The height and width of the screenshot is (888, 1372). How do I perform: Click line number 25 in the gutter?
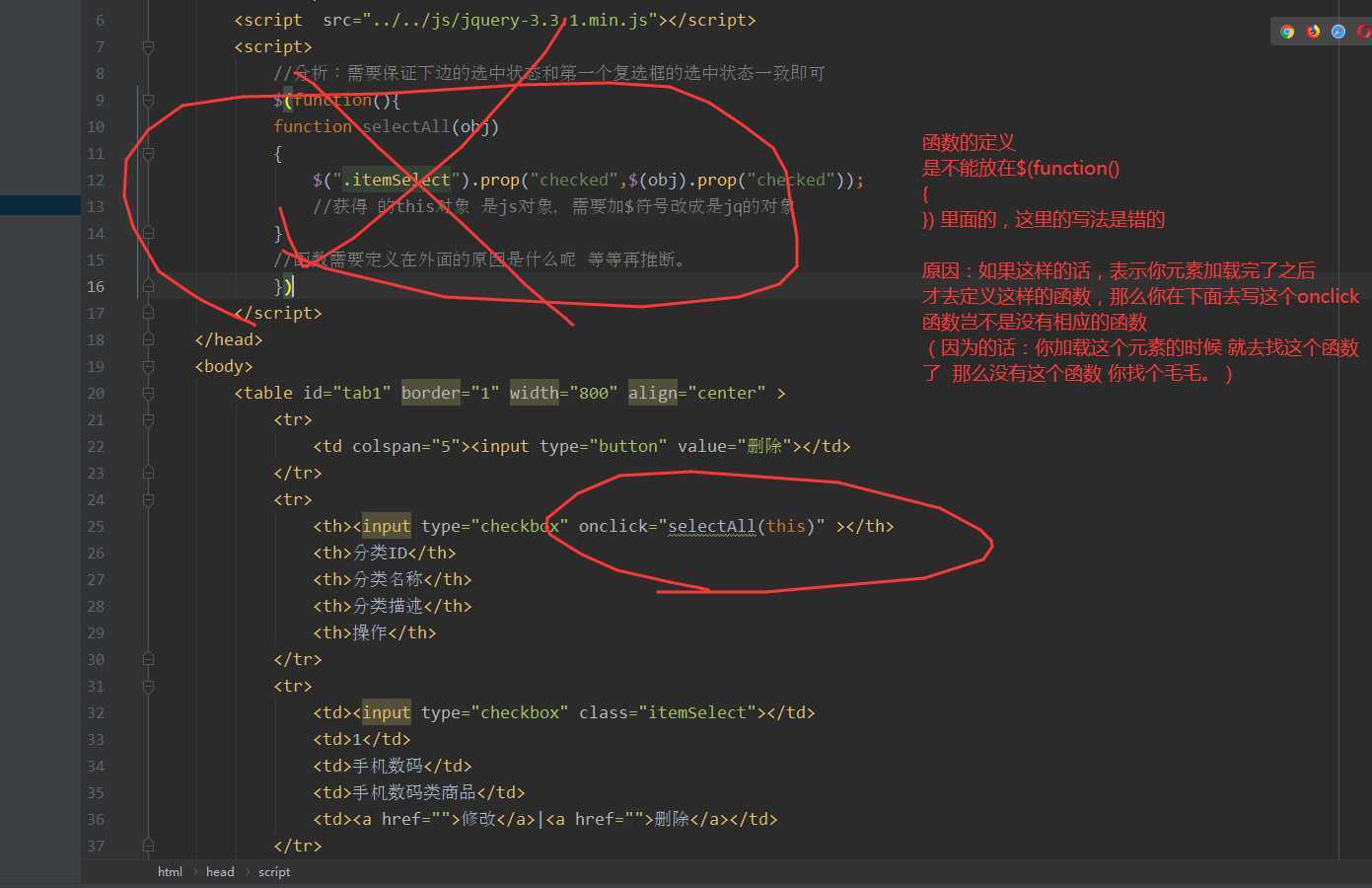(96, 526)
